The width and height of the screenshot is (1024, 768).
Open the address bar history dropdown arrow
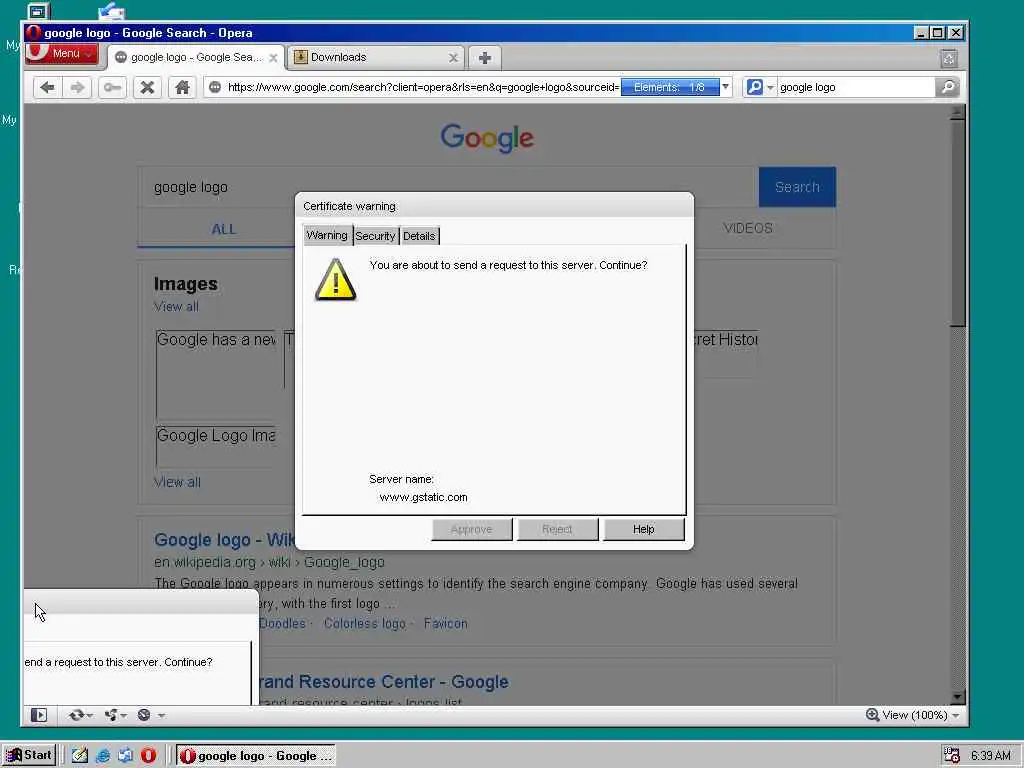(x=725, y=87)
